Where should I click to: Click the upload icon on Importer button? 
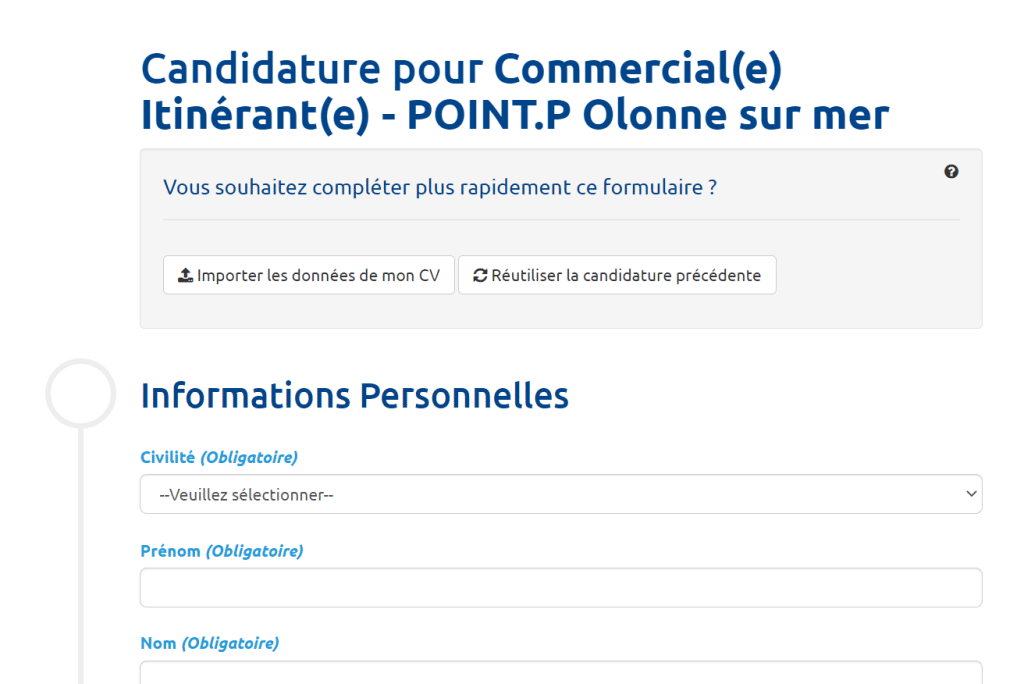tap(185, 275)
